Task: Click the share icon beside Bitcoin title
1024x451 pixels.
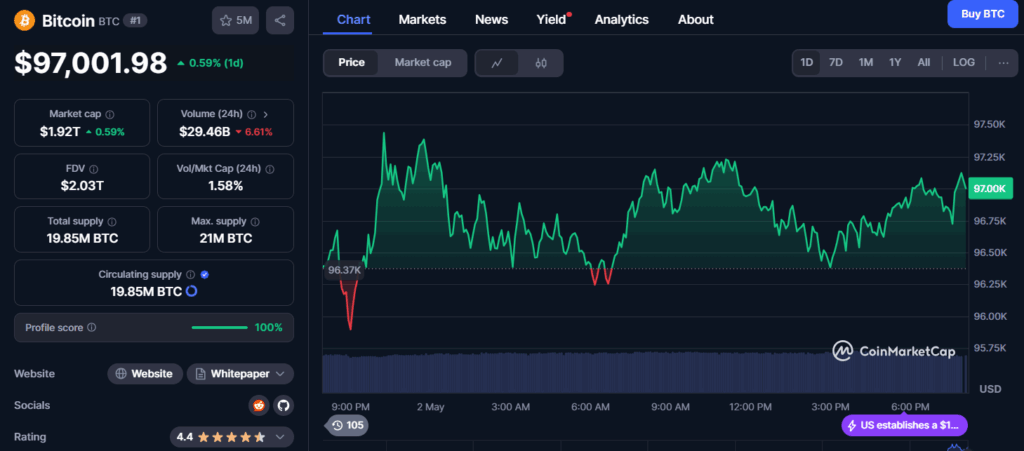Action: 280,20
